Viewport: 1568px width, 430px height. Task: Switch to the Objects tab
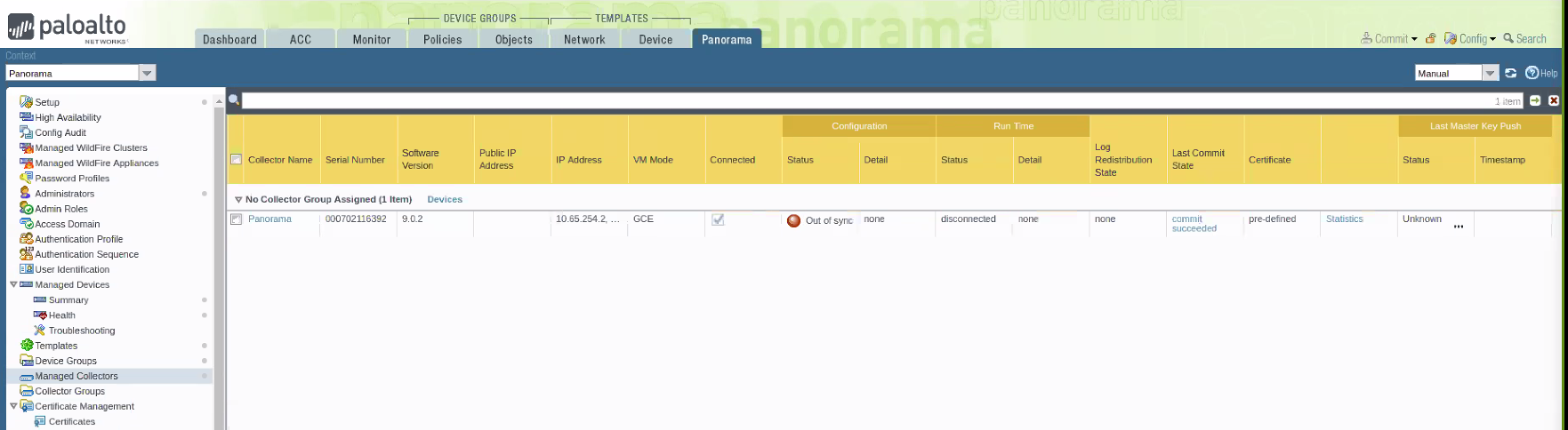[x=514, y=39]
